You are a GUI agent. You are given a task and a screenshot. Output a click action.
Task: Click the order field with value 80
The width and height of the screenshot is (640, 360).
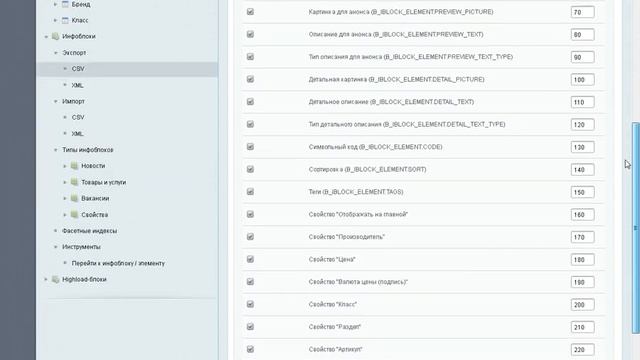click(582, 35)
